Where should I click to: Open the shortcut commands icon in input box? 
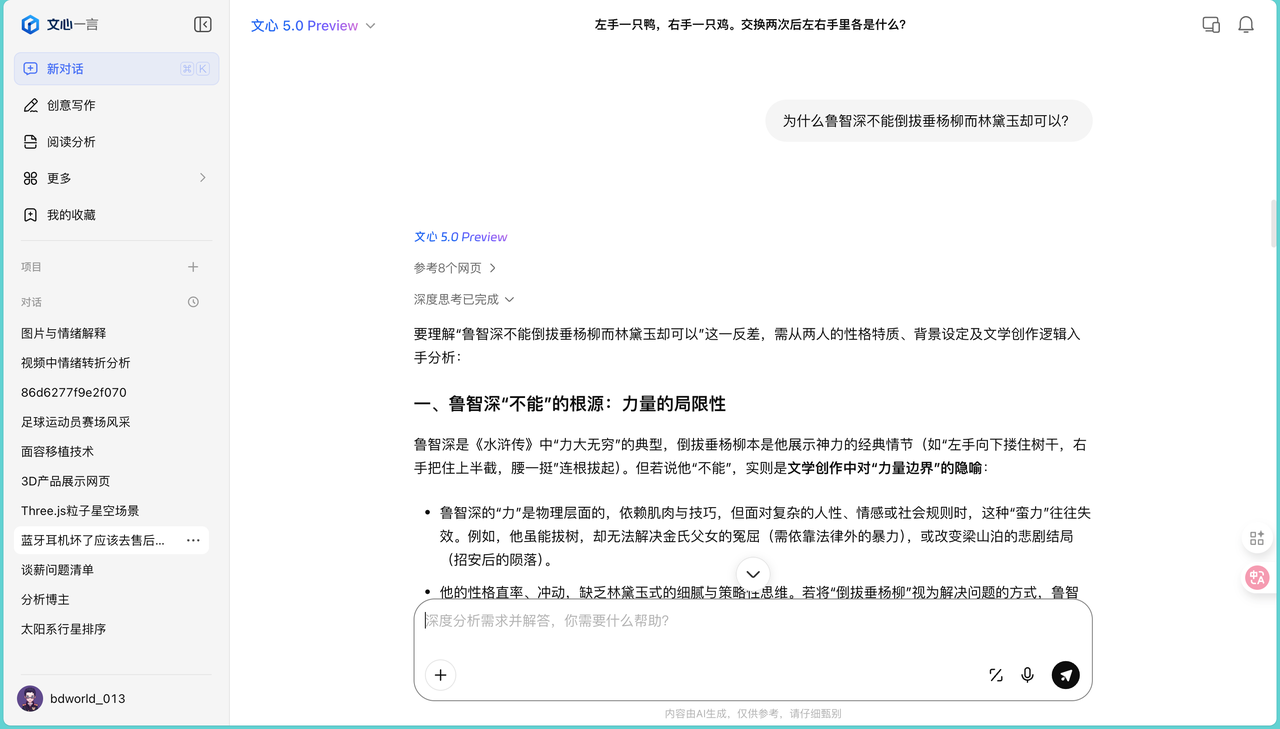[995, 675]
